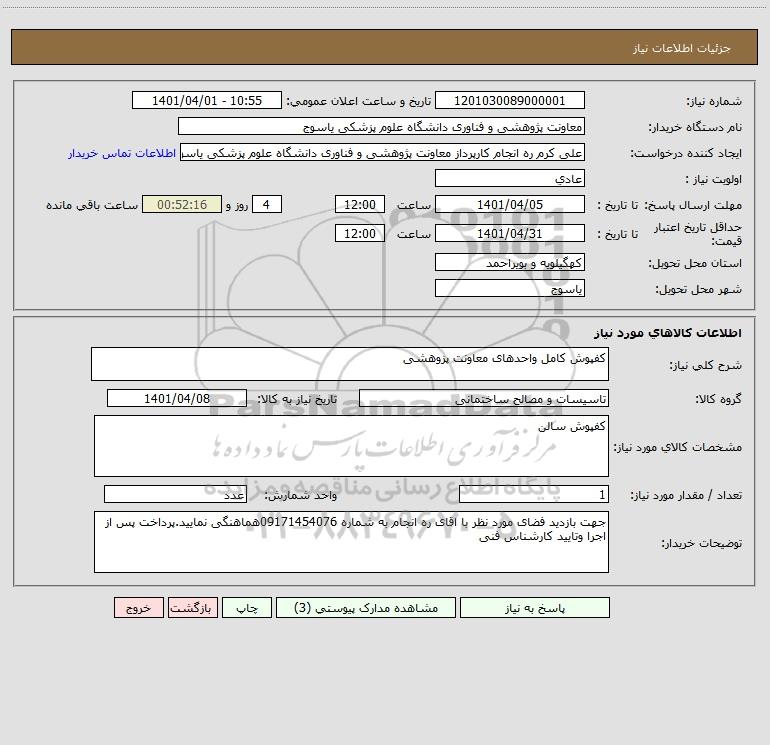
Task: Click the delivery province field 'کهگیلویه و بویراحمد'
Action: click(510, 262)
